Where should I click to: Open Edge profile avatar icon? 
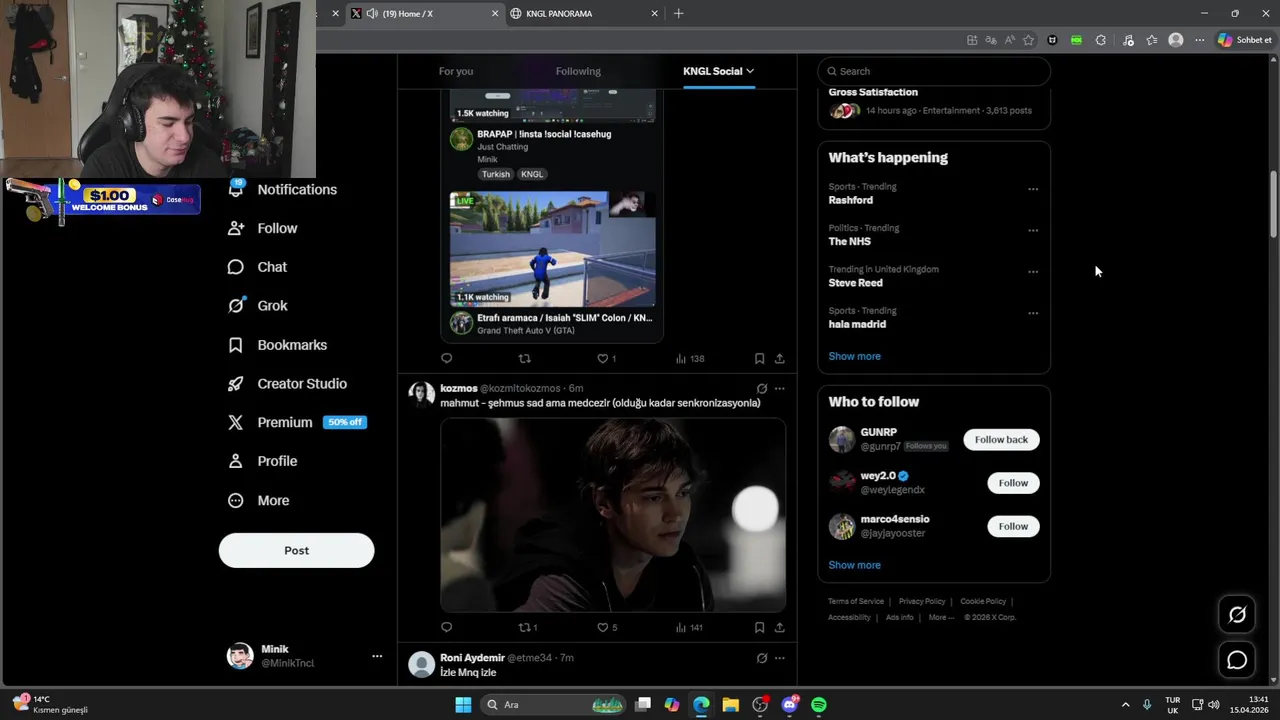point(1176,40)
